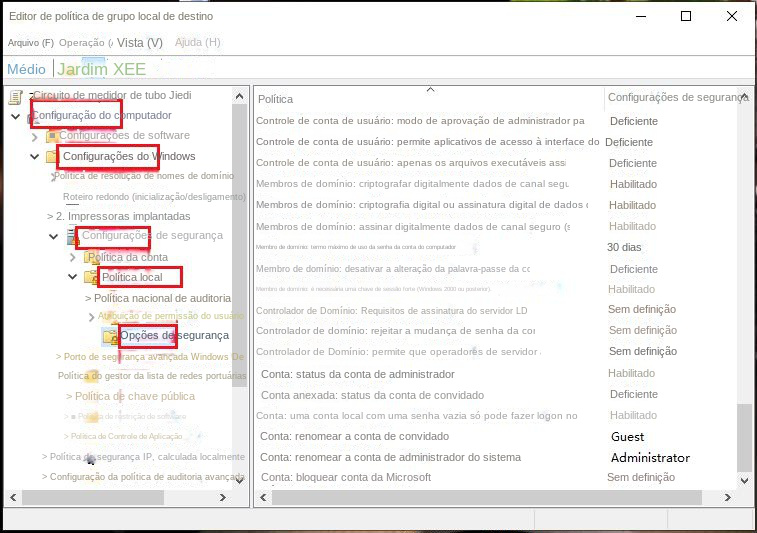Click the 'Administrator' security setting value
The height and width of the screenshot is (533, 757).
[650, 458]
